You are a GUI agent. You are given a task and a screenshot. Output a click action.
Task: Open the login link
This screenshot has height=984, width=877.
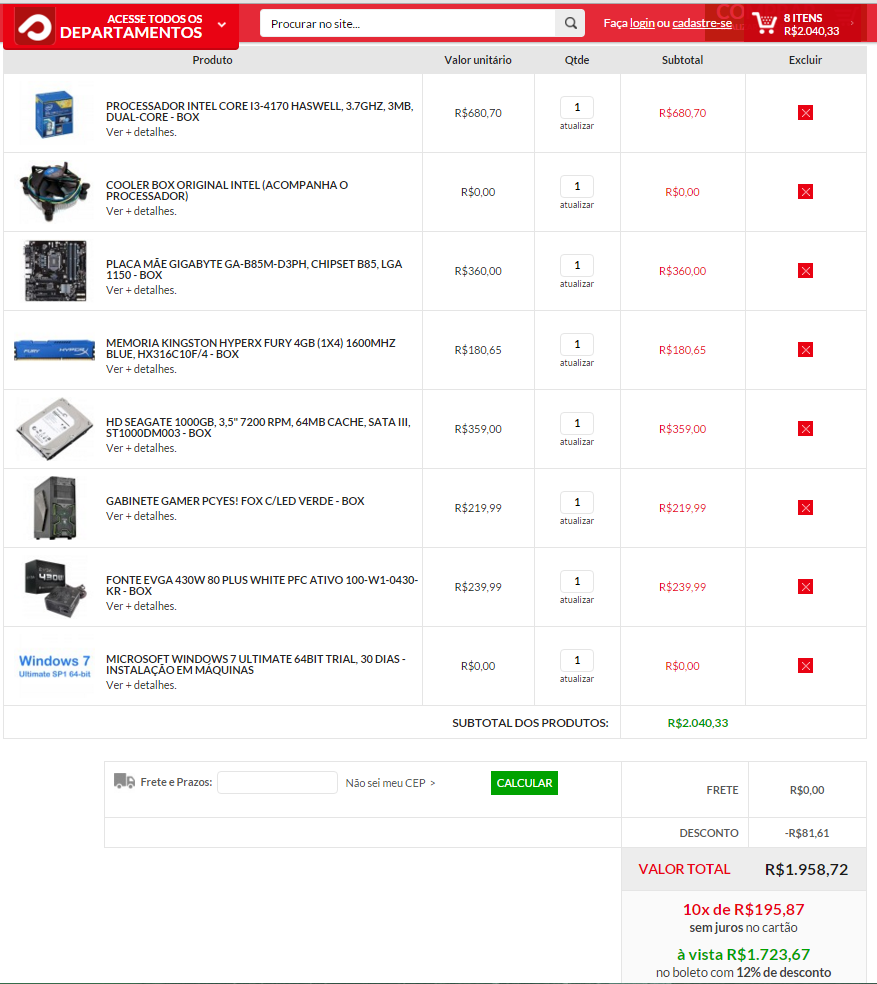coord(642,23)
